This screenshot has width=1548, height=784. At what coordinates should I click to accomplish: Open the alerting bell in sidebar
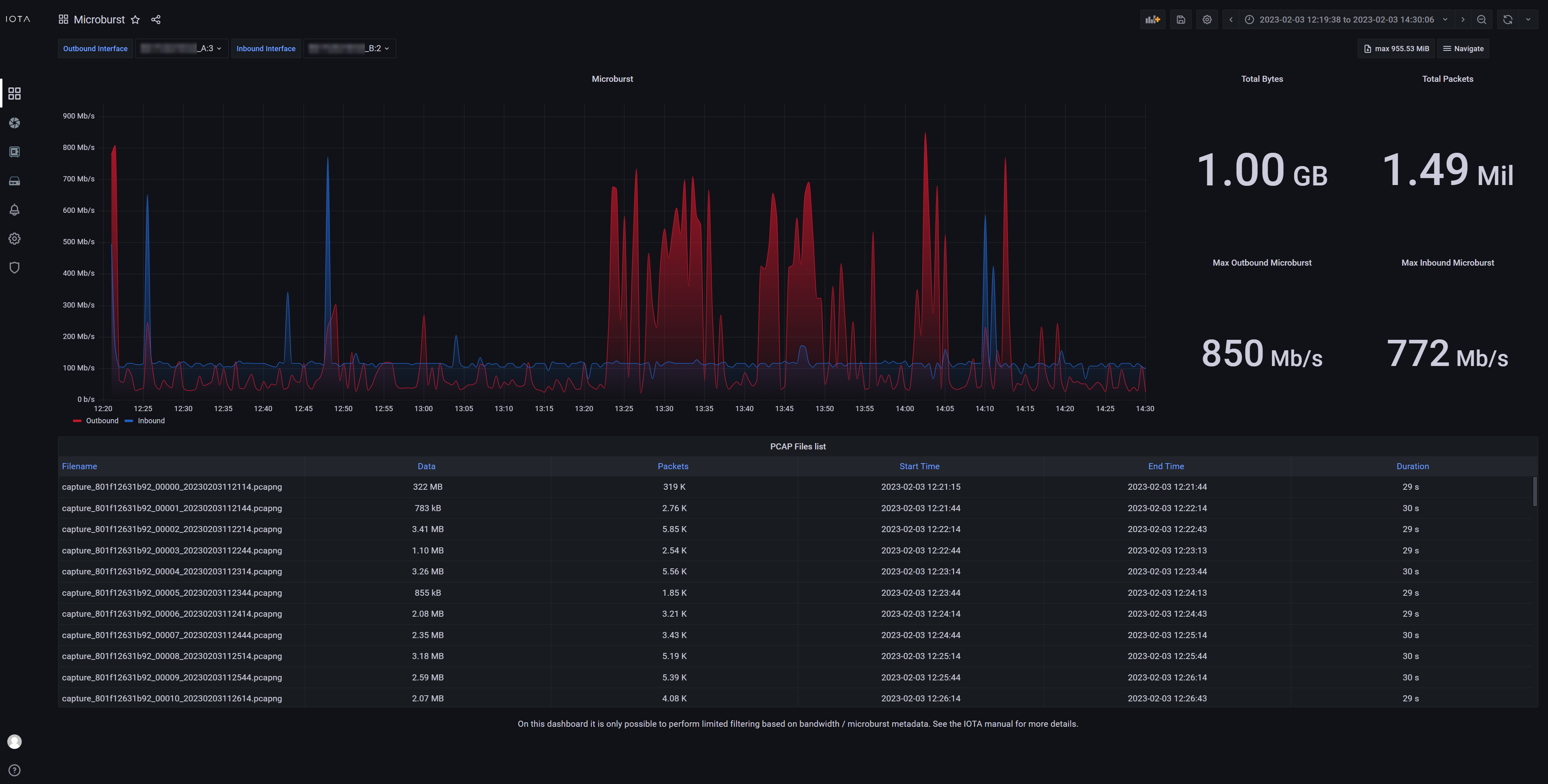15,210
